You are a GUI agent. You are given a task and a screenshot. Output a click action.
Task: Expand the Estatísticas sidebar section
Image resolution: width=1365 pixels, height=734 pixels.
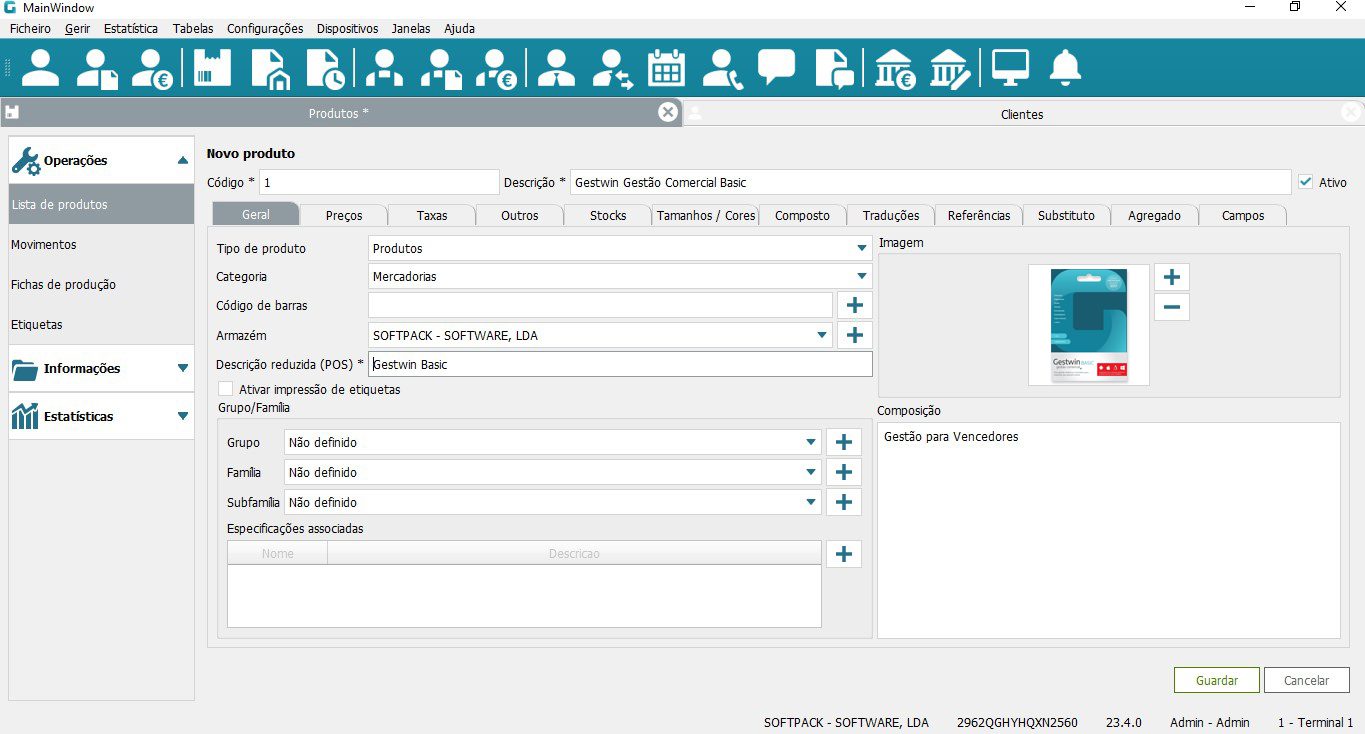[101, 416]
